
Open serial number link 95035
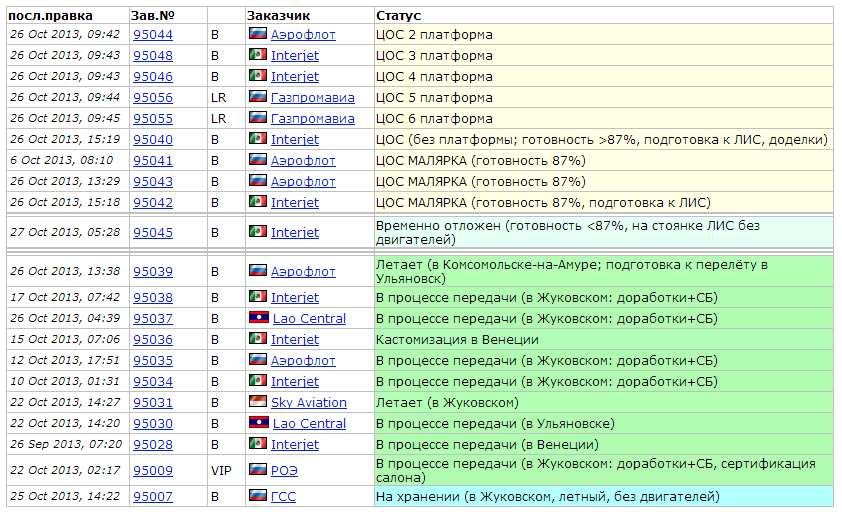(153, 360)
